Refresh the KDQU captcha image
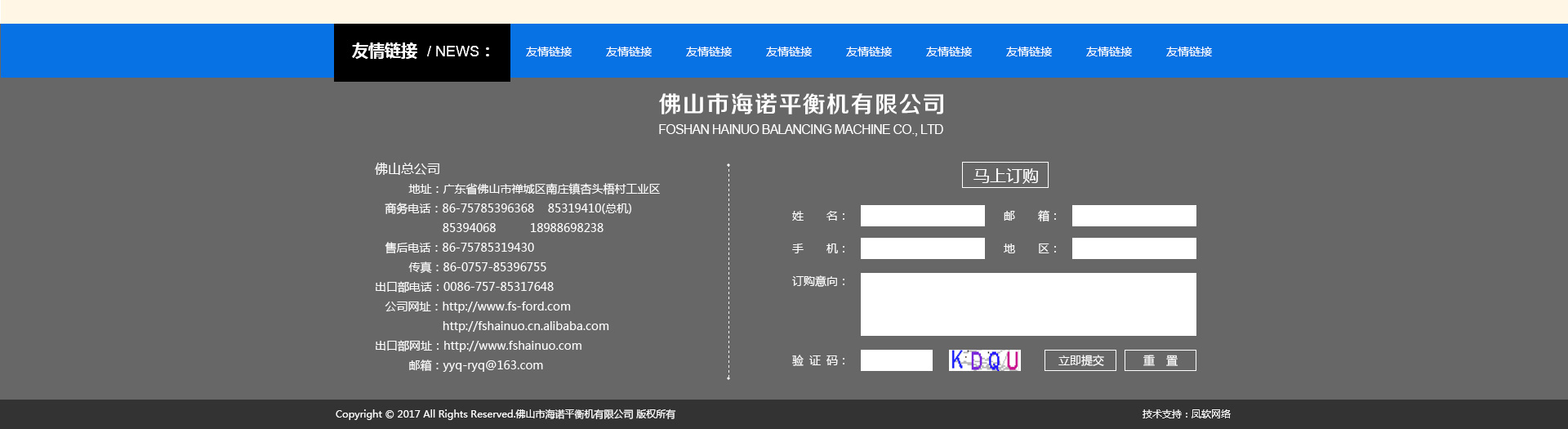Image resolution: width=1568 pixels, height=429 pixels. click(984, 360)
